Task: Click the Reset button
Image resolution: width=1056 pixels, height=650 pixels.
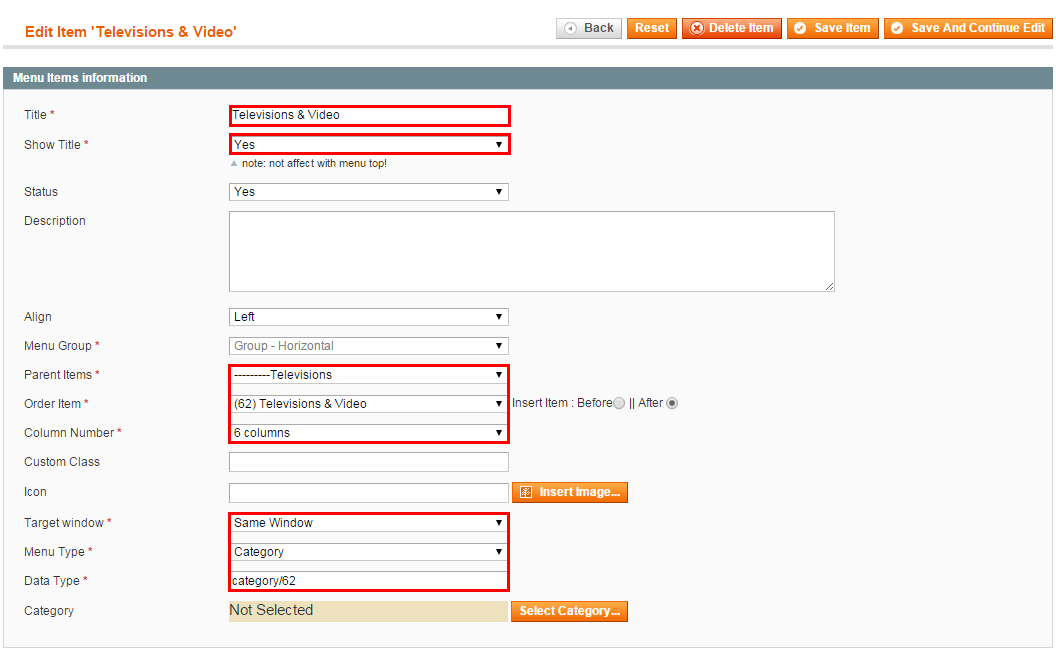Action: (x=651, y=28)
